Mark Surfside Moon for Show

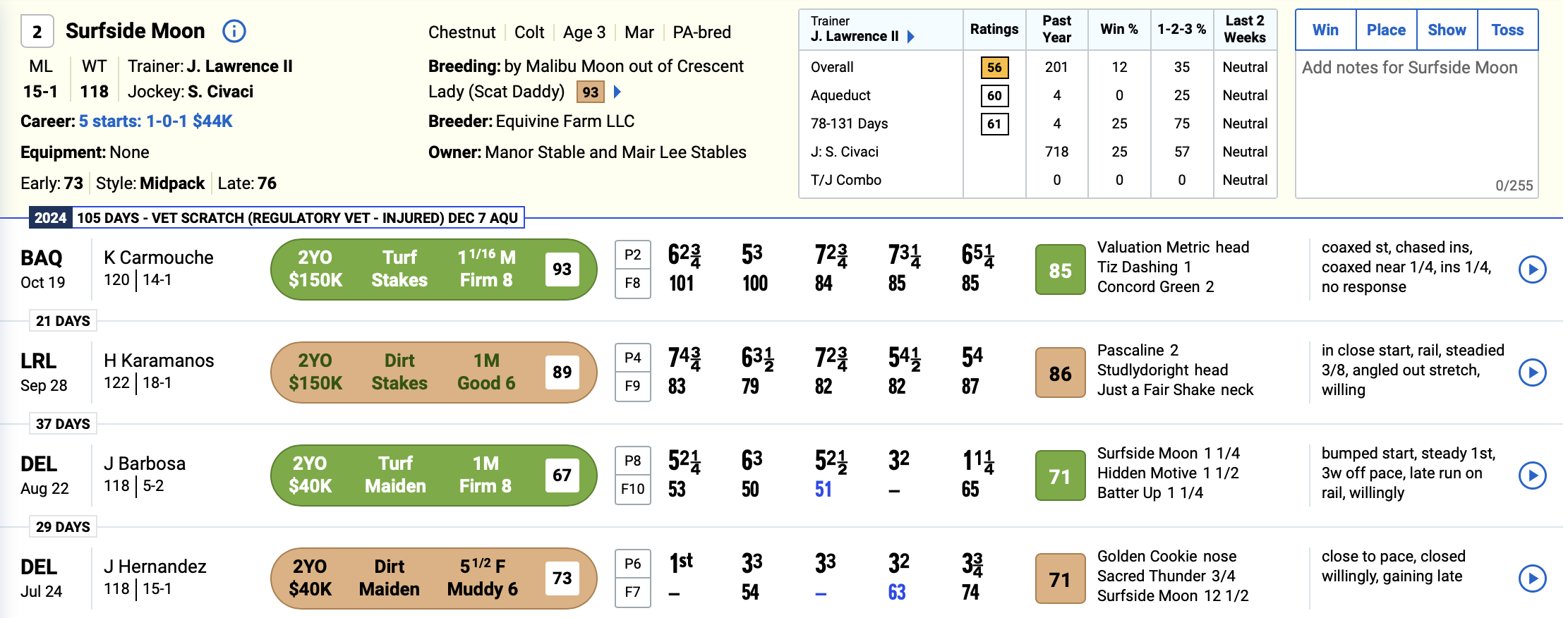coord(1447,30)
